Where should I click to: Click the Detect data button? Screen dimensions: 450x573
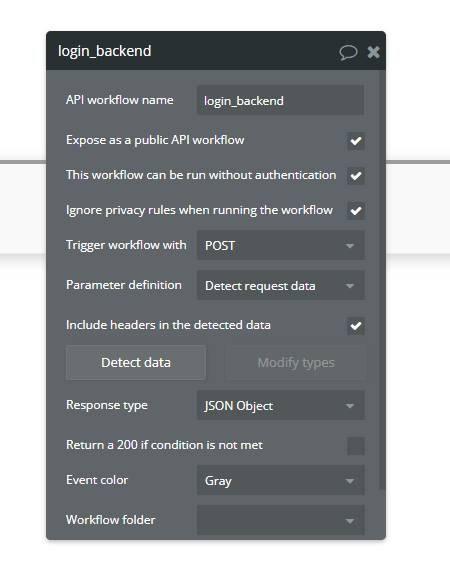(136, 363)
